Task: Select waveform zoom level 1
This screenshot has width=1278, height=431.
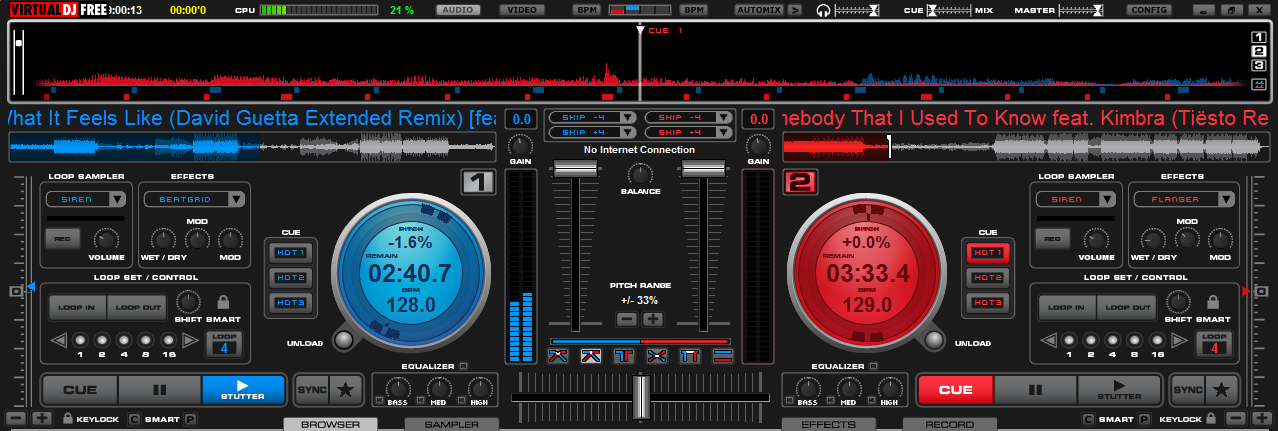Action: click(x=1258, y=38)
